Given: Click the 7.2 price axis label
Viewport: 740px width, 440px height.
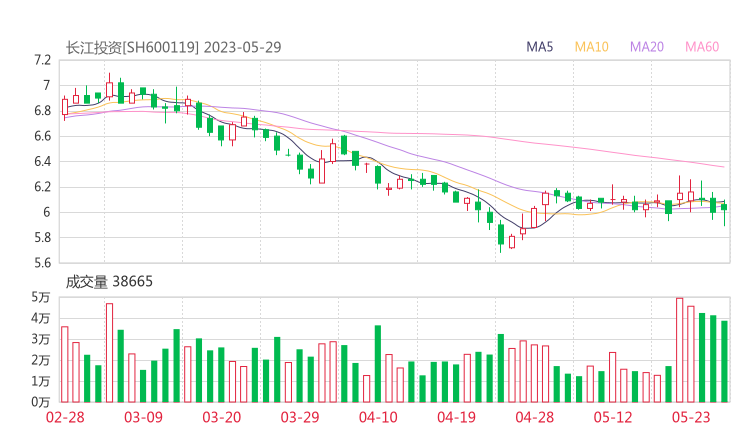Looking at the screenshot, I should click(42, 60).
